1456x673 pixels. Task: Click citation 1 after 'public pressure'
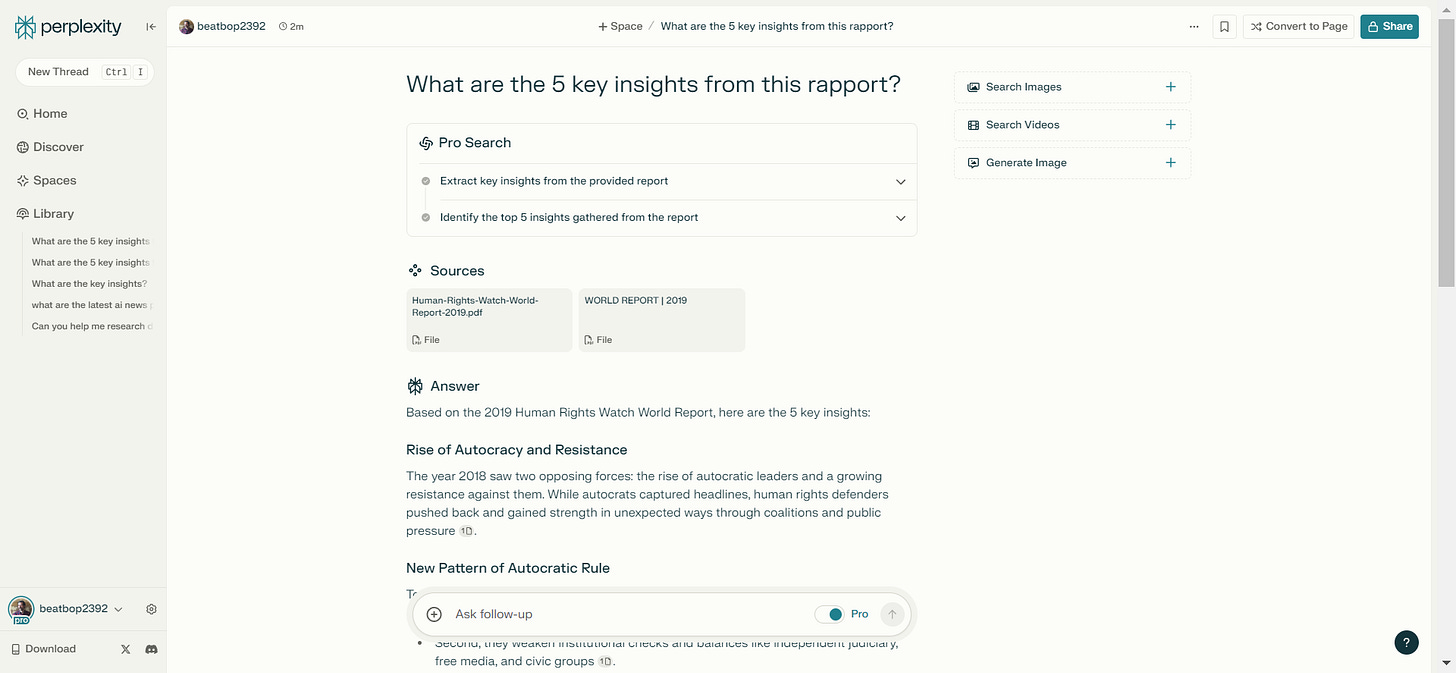coord(465,532)
